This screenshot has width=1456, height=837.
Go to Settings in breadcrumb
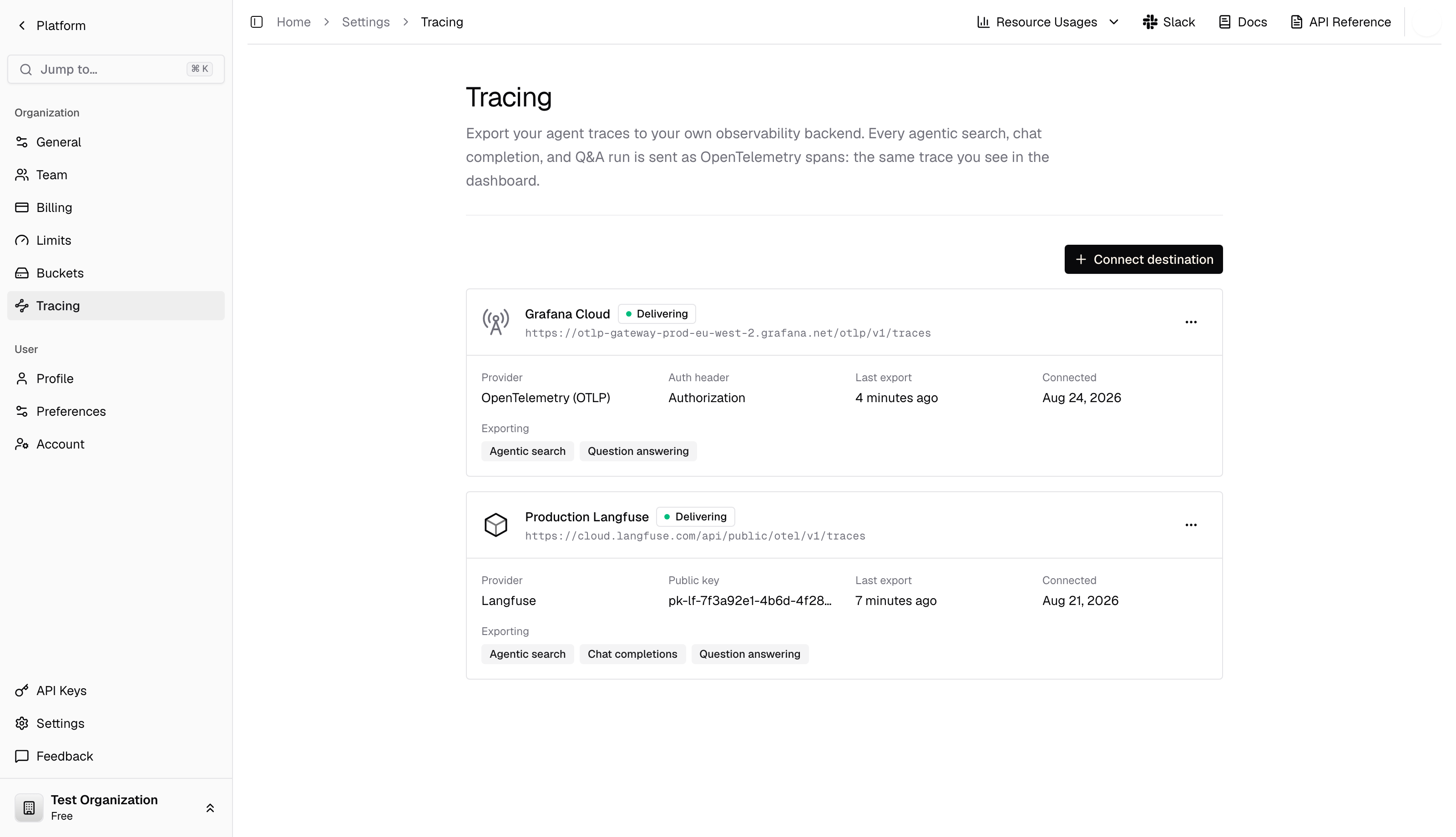pos(365,22)
